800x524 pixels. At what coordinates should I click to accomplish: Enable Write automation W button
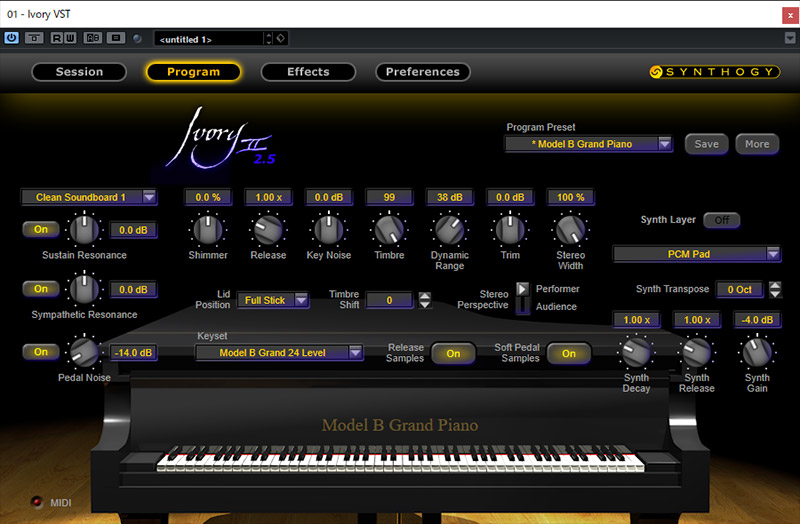[x=70, y=38]
